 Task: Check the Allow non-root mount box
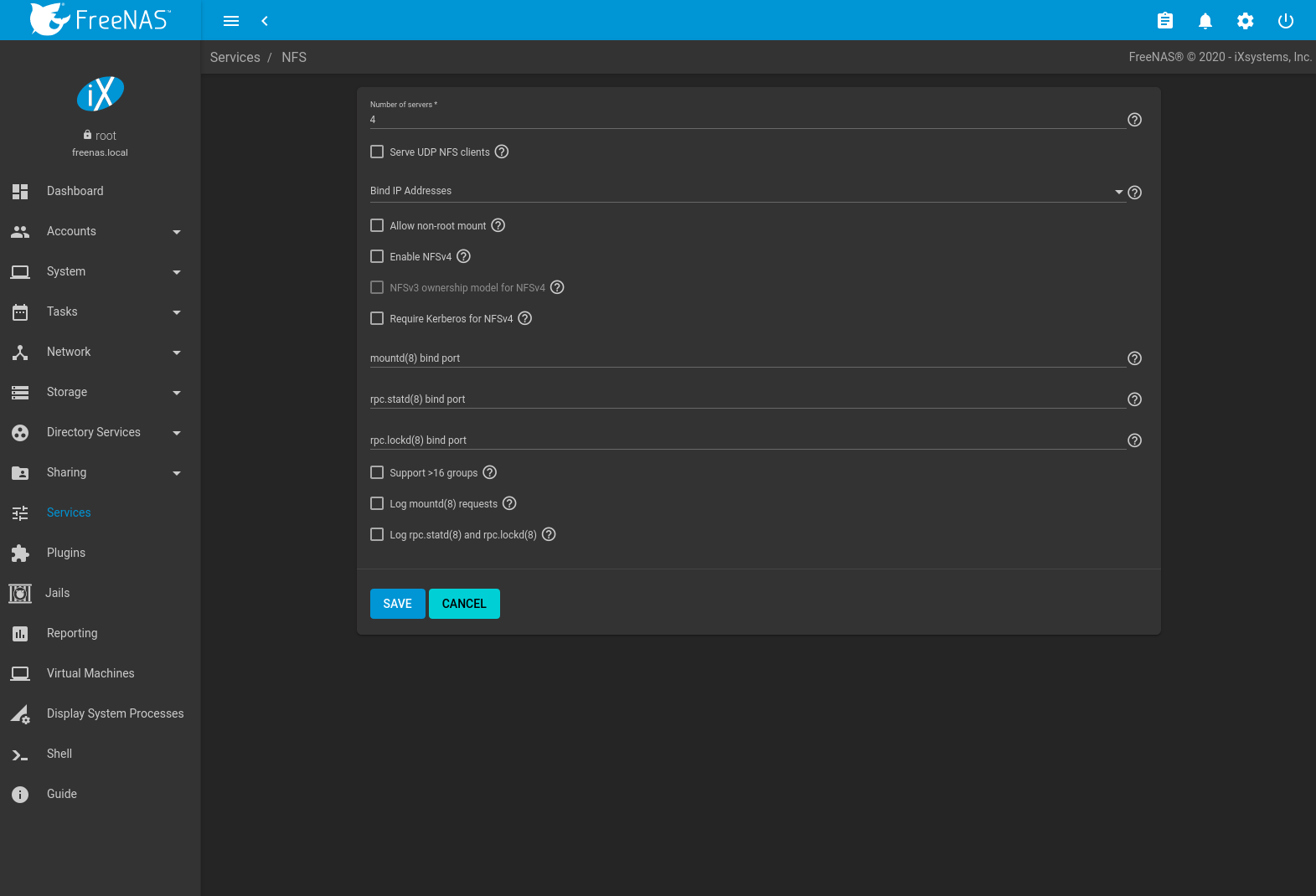coord(377,225)
